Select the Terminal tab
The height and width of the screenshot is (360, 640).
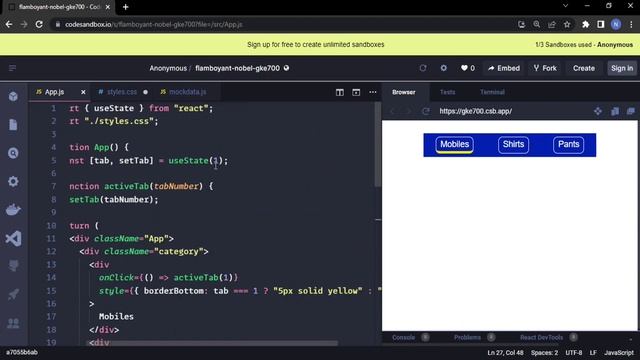click(x=492, y=92)
